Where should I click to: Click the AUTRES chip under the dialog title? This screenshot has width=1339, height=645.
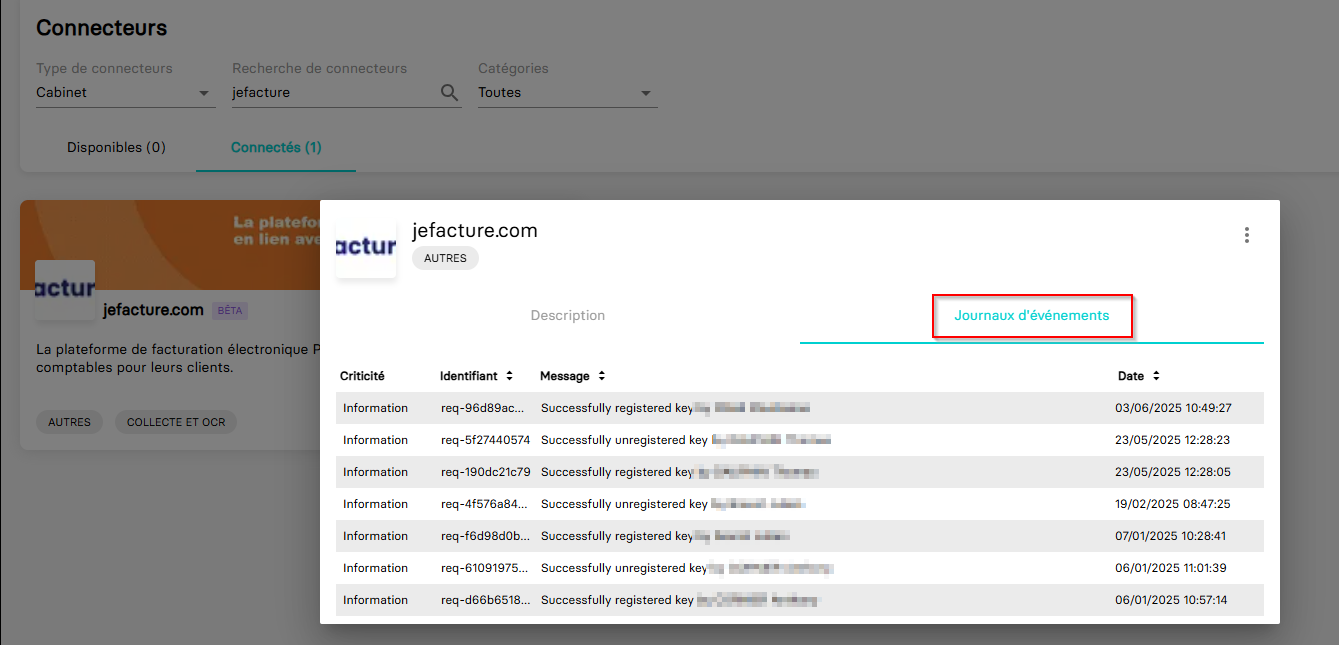click(446, 258)
